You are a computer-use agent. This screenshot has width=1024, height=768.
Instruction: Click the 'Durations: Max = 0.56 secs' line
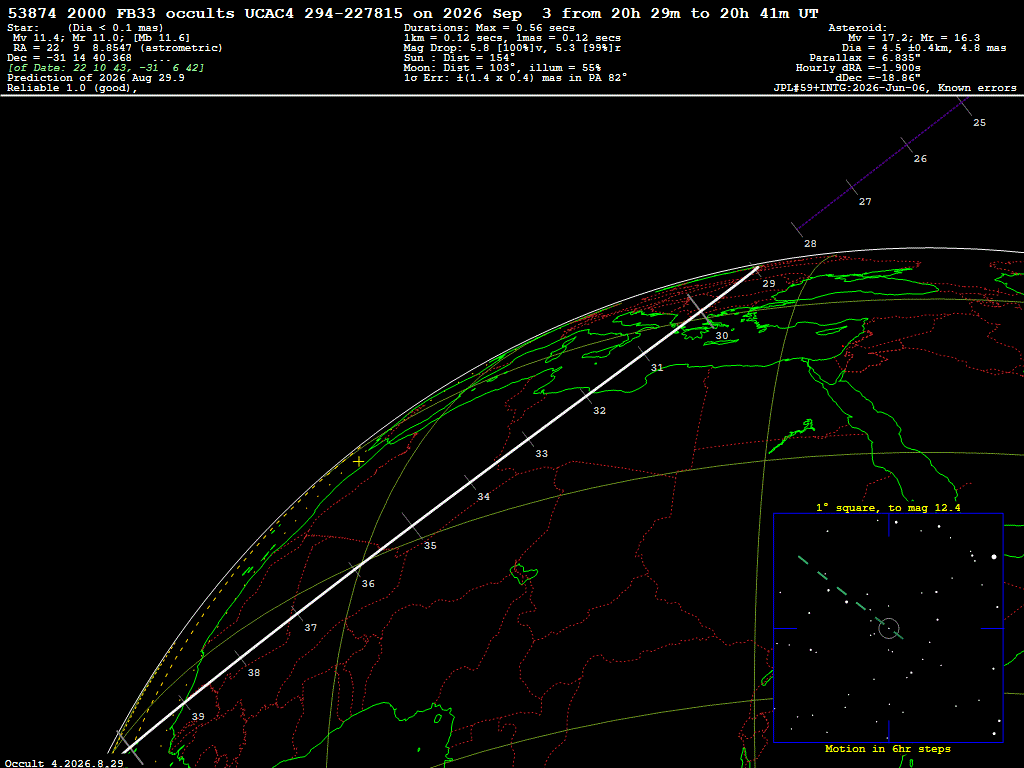(x=489, y=28)
